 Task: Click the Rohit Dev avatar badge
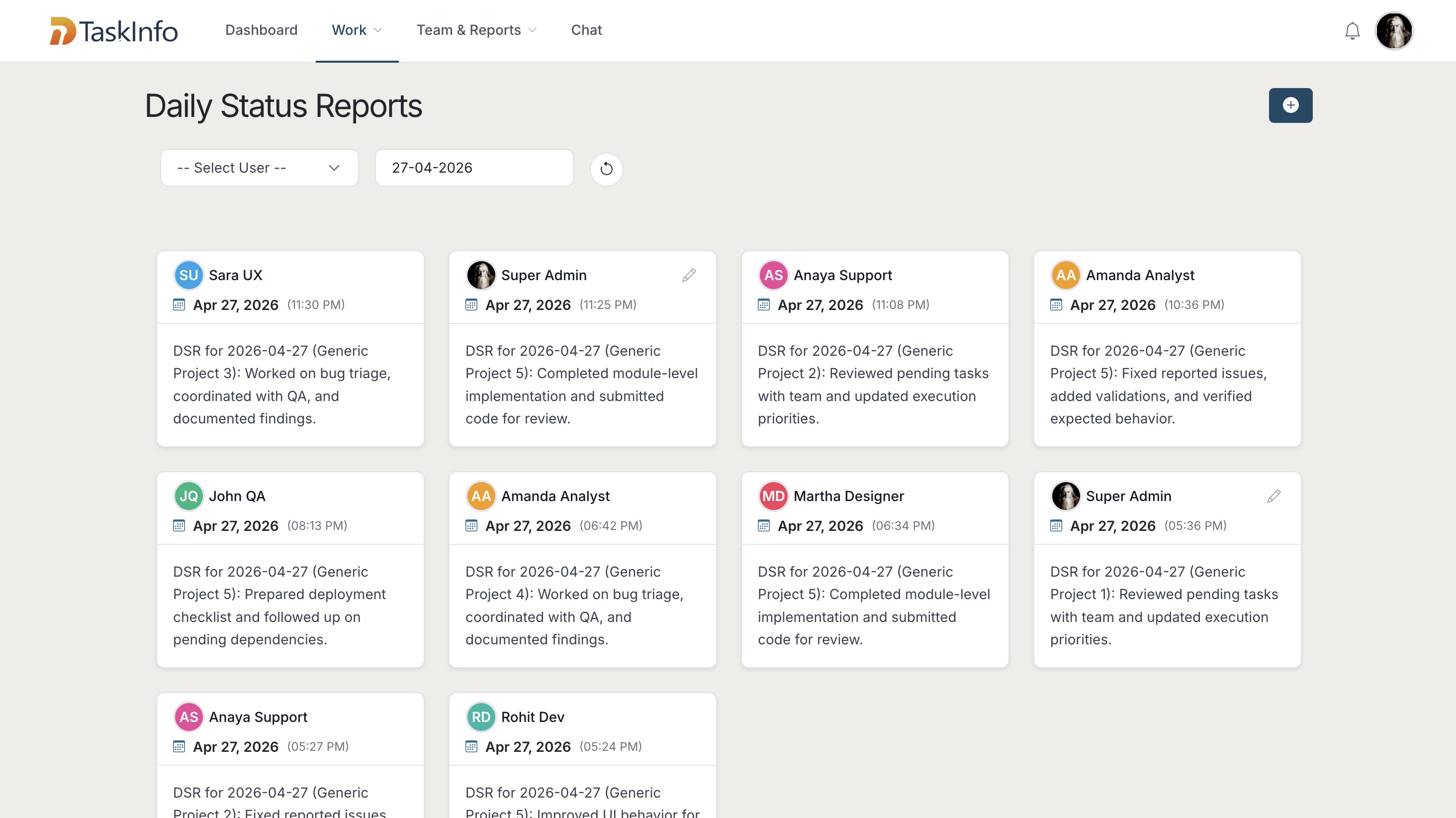481,716
